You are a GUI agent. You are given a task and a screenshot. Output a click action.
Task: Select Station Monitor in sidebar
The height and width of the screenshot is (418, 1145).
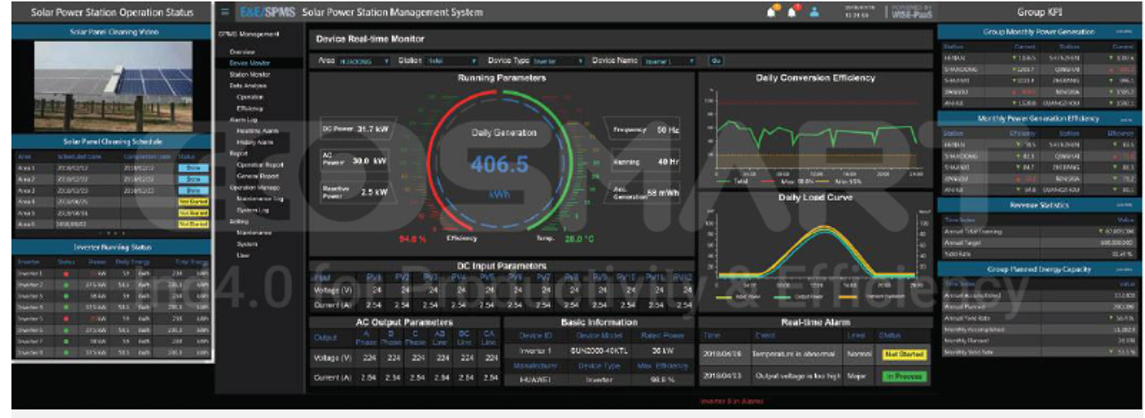click(x=248, y=74)
